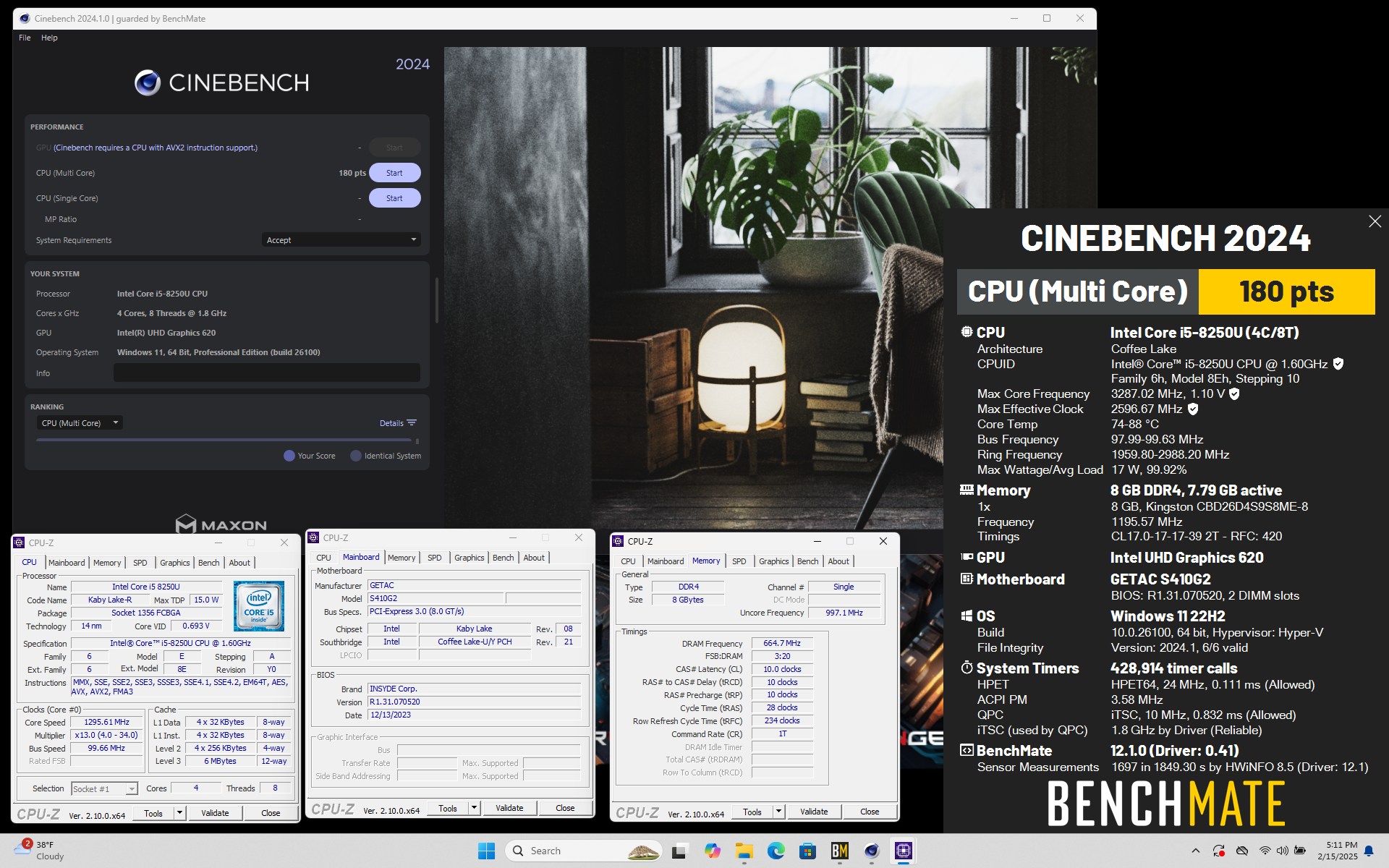Image resolution: width=1389 pixels, height=868 pixels.
Task: Show hidden system tray icons
Action: [1195, 851]
